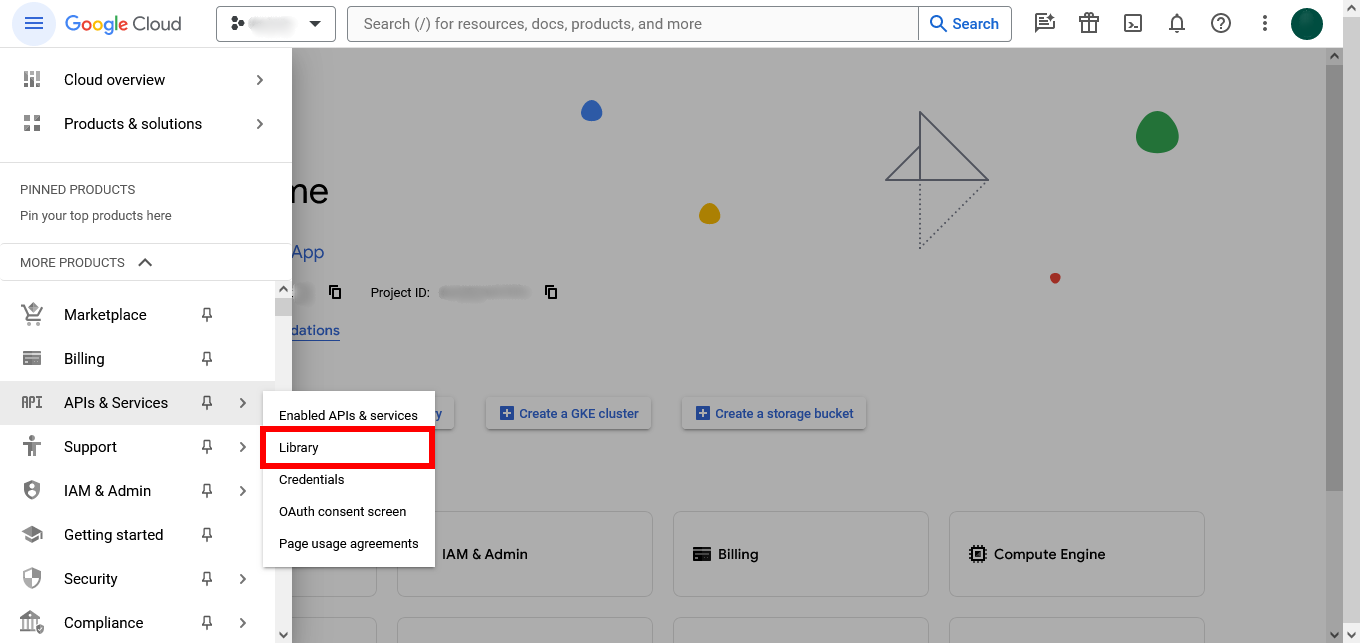Pin APIs & Services to the top products

coord(207,403)
